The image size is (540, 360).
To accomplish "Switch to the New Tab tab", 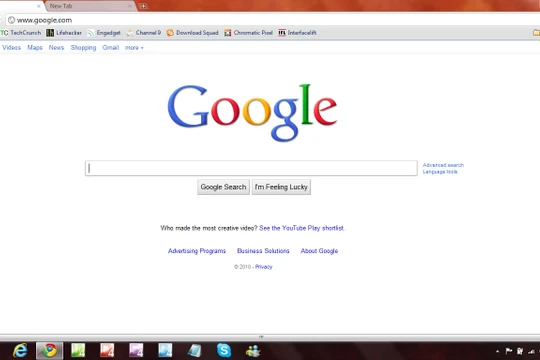I will [90, 6].
